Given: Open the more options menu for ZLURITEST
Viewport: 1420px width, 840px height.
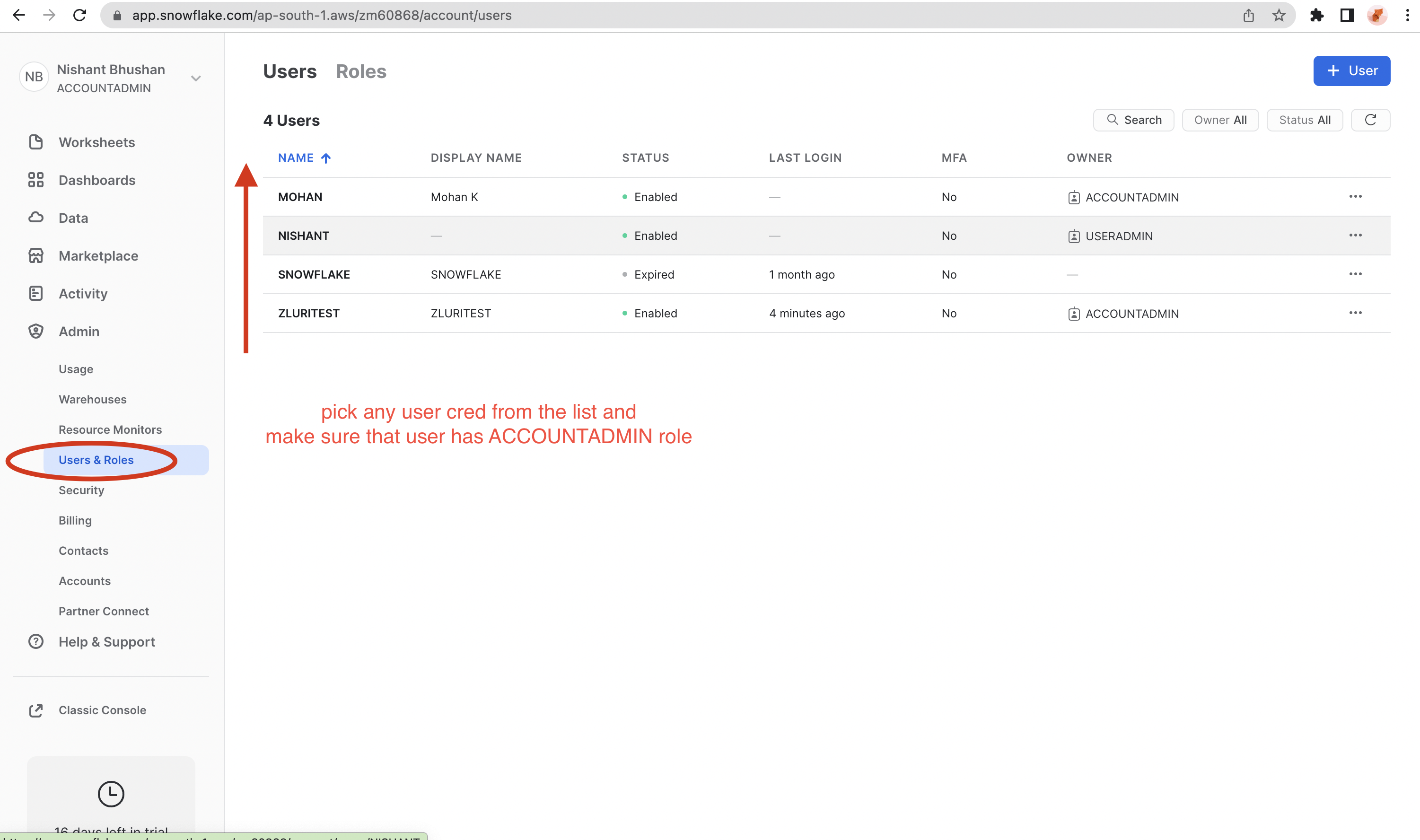Looking at the screenshot, I should pyautogui.click(x=1355, y=313).
